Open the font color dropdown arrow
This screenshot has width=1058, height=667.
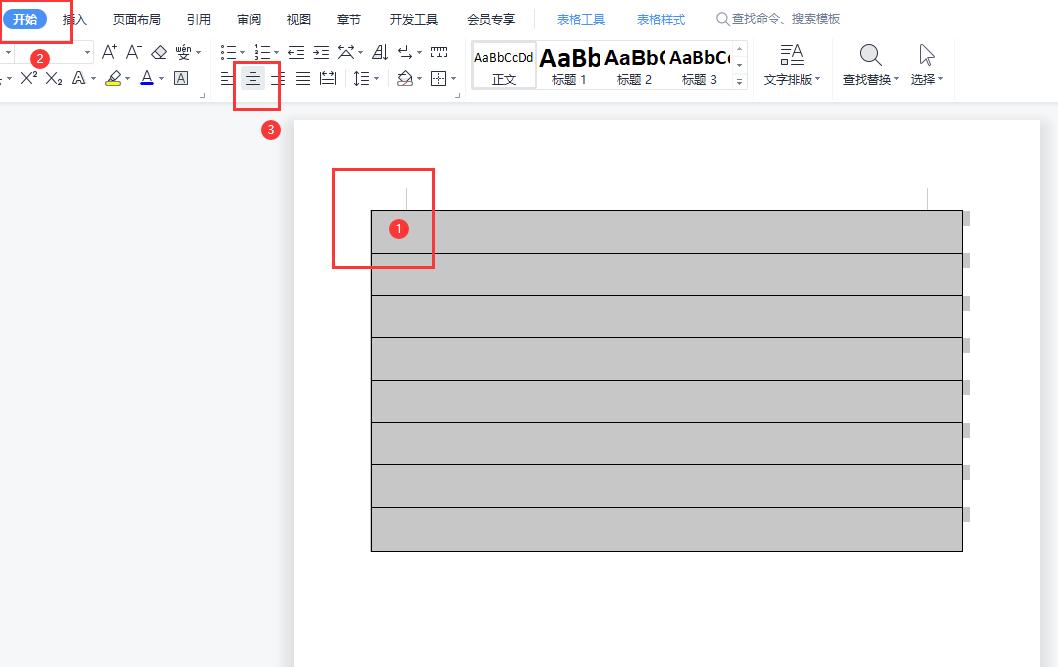tap(160, 79)
